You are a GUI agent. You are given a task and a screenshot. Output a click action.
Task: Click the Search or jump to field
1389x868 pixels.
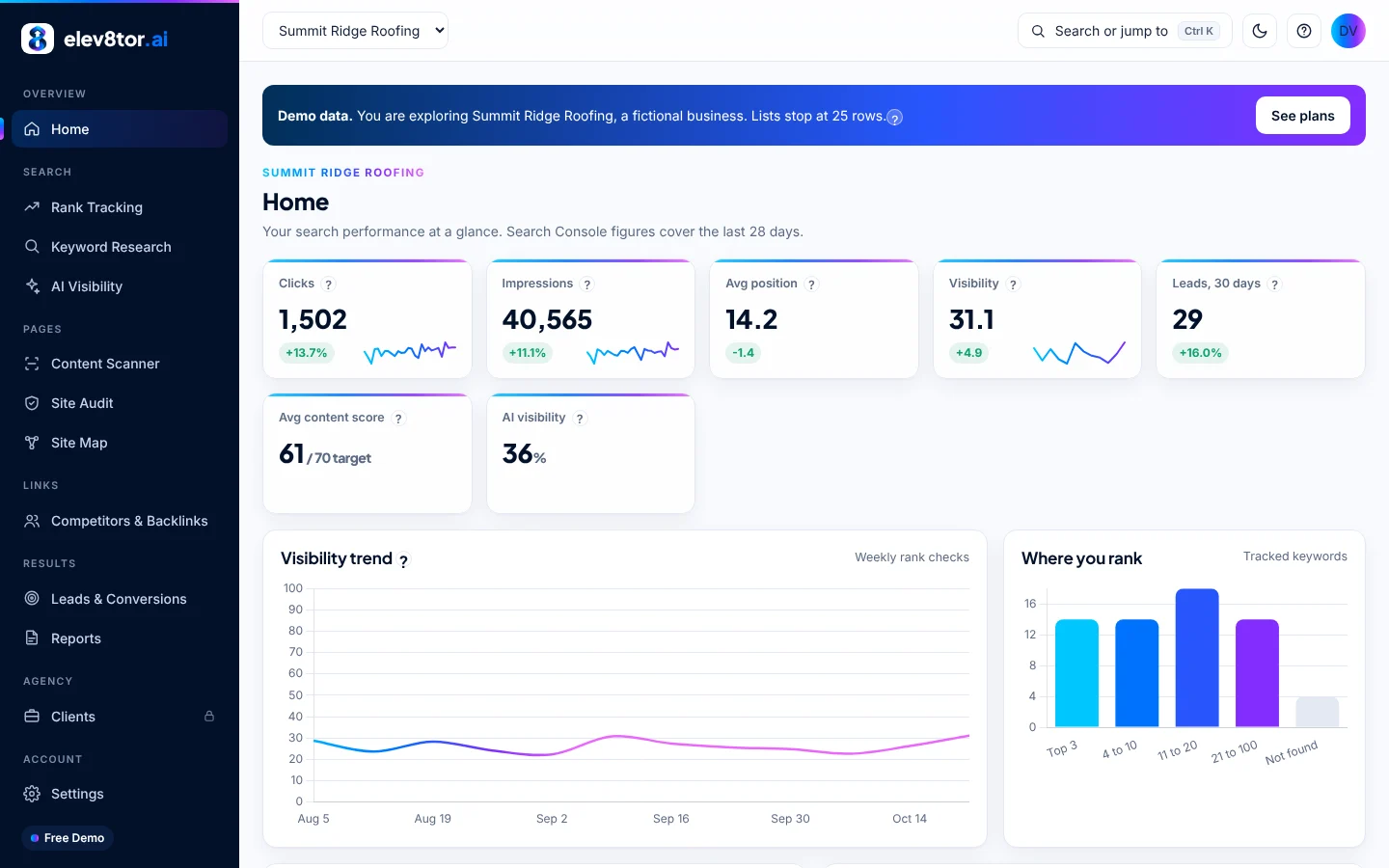coord(1125,31)
